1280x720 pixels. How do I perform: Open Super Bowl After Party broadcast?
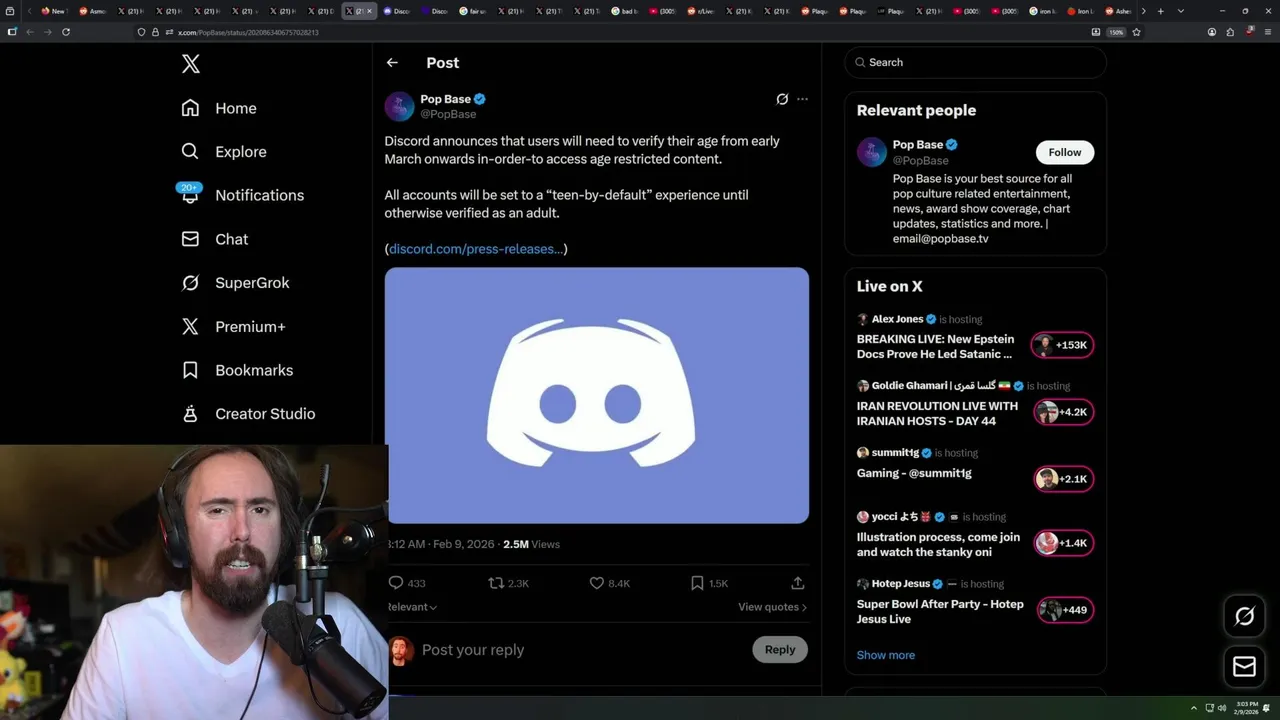tap(940, 611)
